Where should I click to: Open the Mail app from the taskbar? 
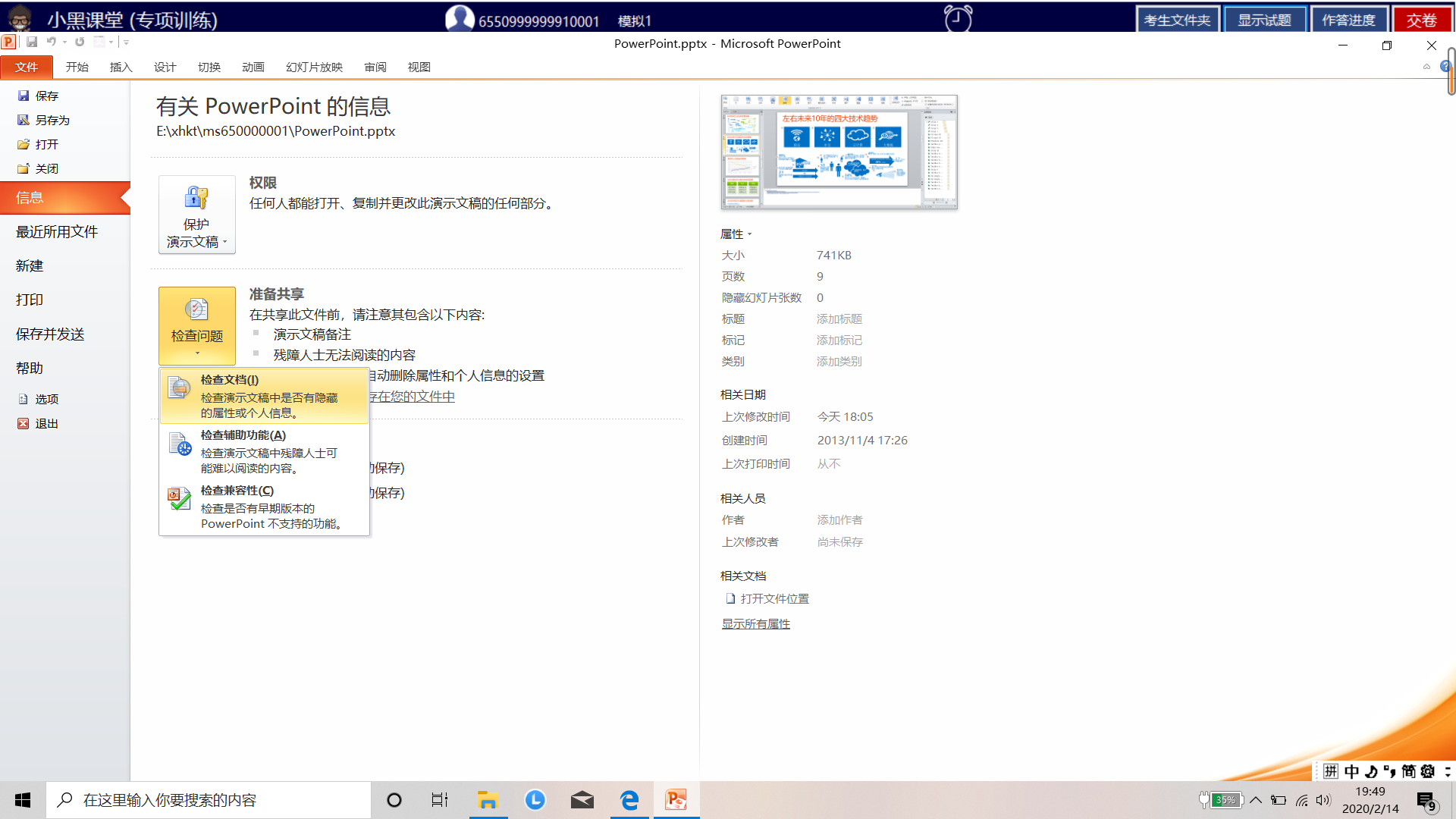pyautogui.click(x=582, y=800)
